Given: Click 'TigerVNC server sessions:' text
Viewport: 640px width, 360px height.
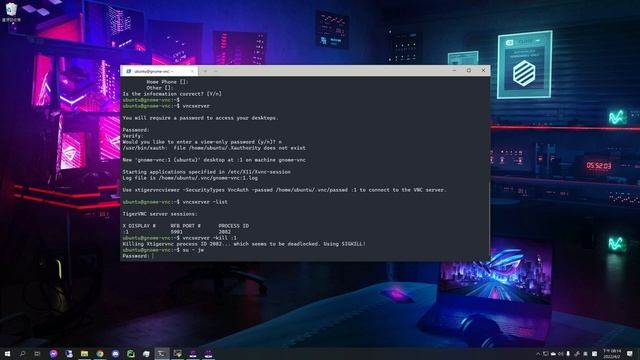Looking at the screenshot, I should [x=160, y=214].
